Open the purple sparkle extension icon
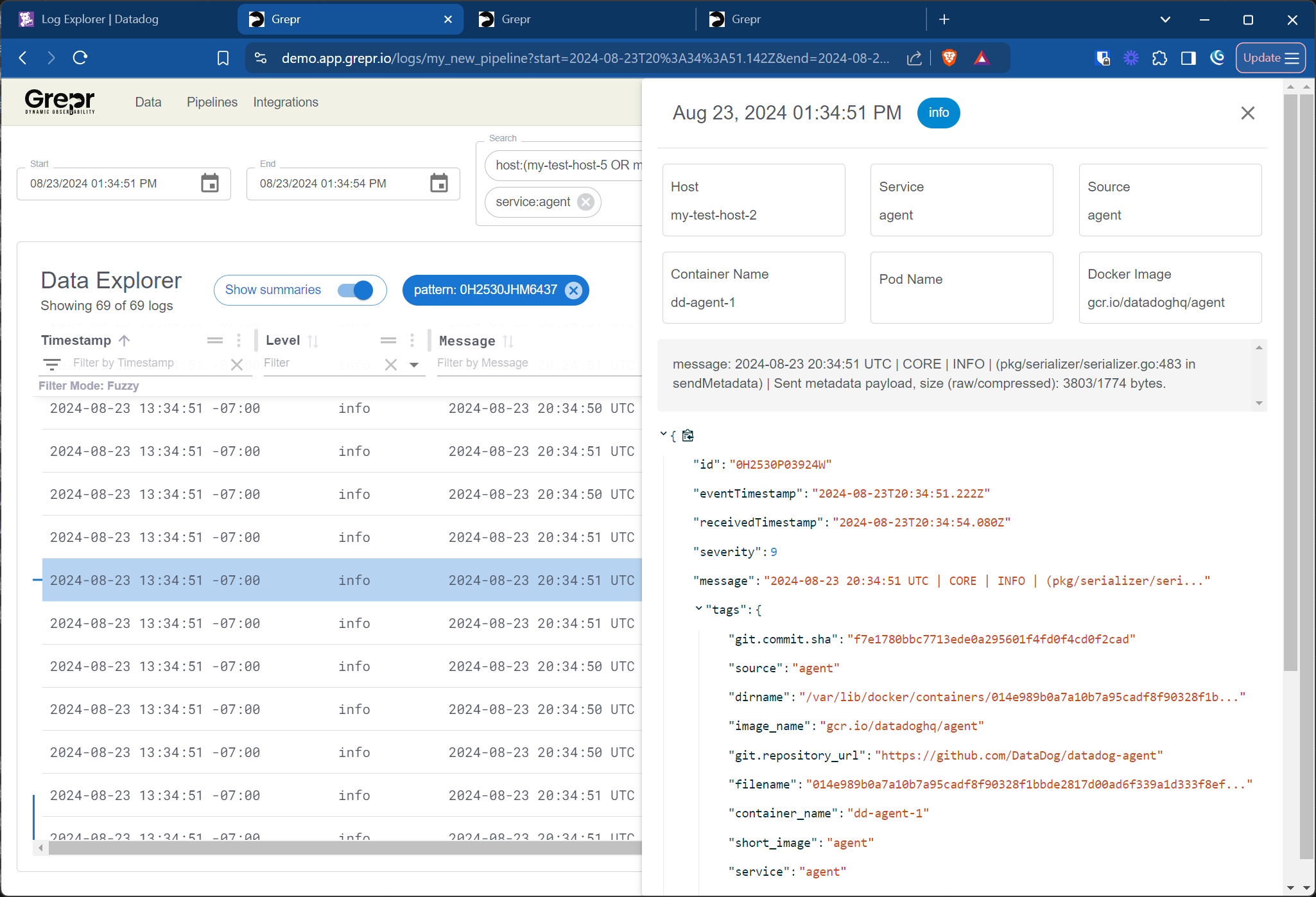 tap(1130, 58)
